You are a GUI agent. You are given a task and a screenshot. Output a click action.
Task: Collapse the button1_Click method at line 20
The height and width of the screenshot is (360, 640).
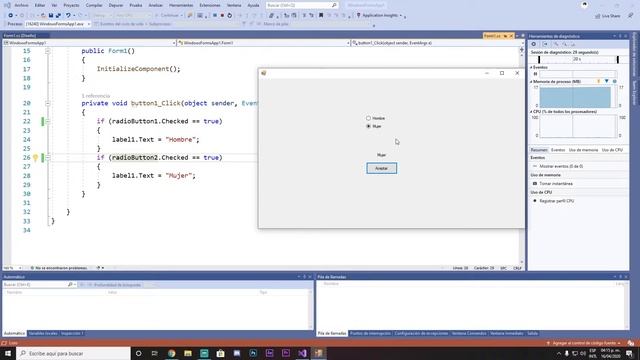pos(47,103)
